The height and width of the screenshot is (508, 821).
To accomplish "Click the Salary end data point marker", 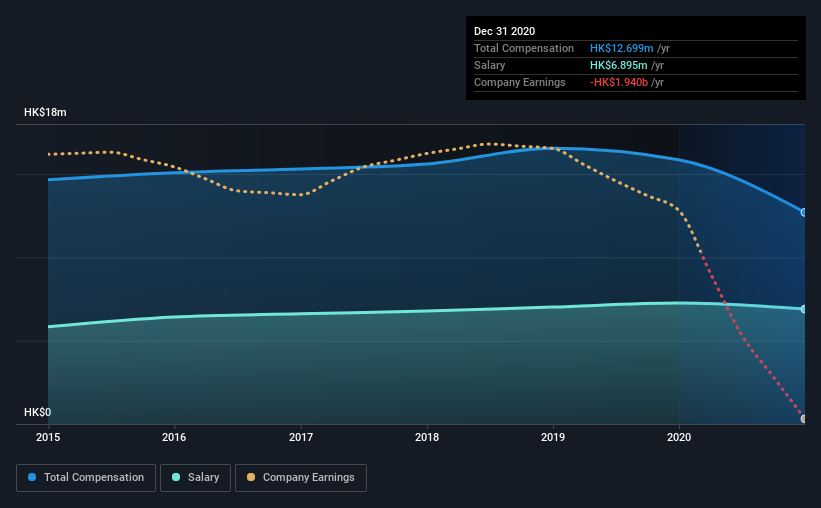I will point(804,309).
